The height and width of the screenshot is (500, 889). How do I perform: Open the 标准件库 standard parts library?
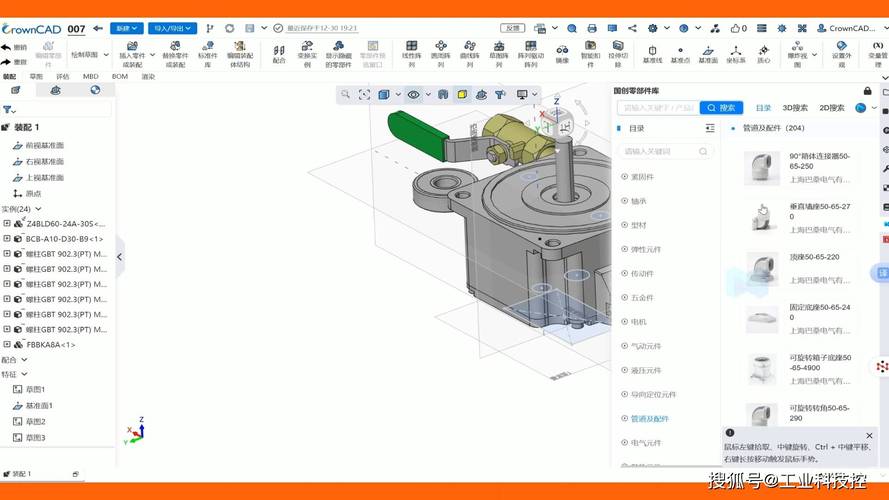[208, 54]
